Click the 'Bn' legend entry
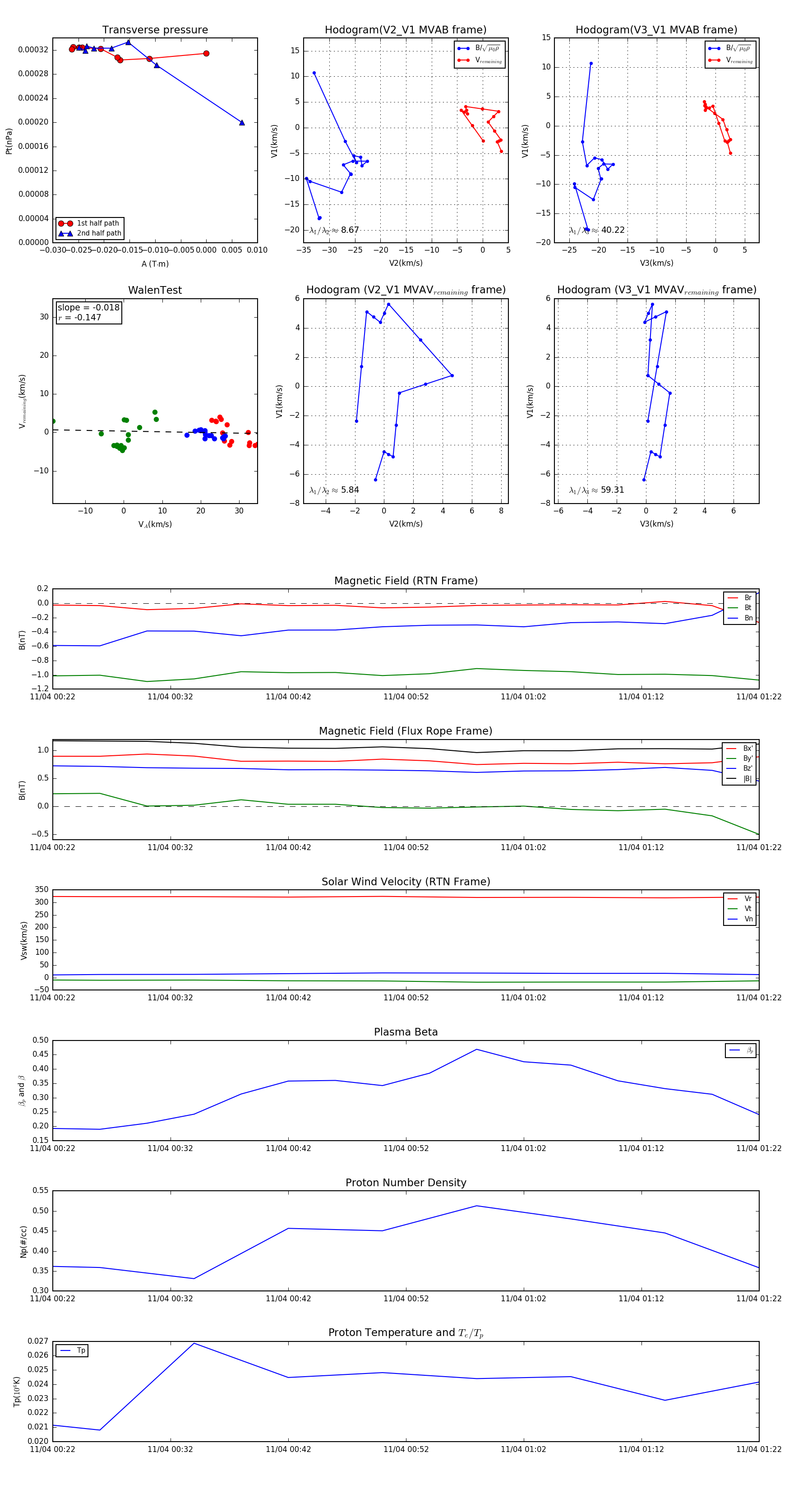 pos(740,618)
